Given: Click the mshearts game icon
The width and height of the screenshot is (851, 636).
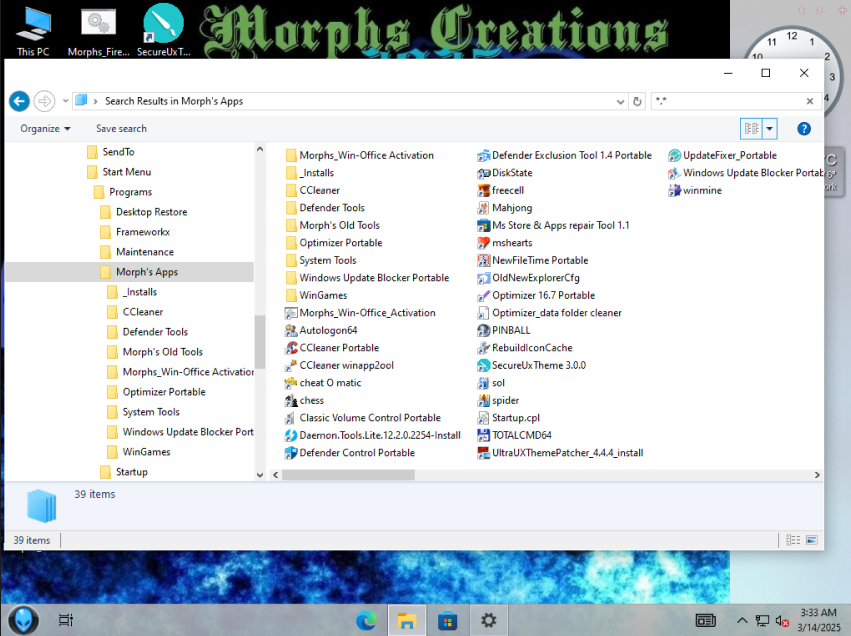Looking at the screenshot, I should tap(483, 243).
